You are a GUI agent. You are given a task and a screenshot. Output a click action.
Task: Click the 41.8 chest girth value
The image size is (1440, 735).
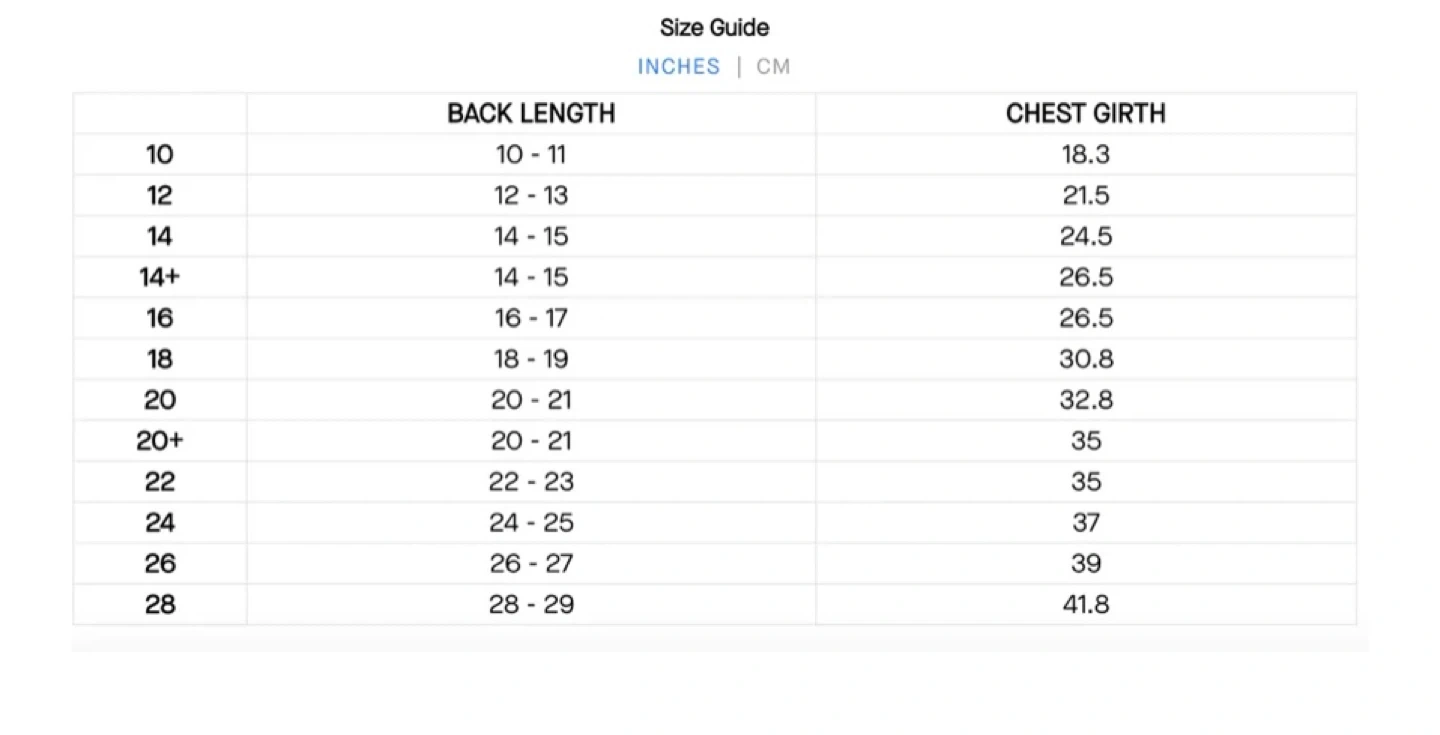coord(1086,605)
